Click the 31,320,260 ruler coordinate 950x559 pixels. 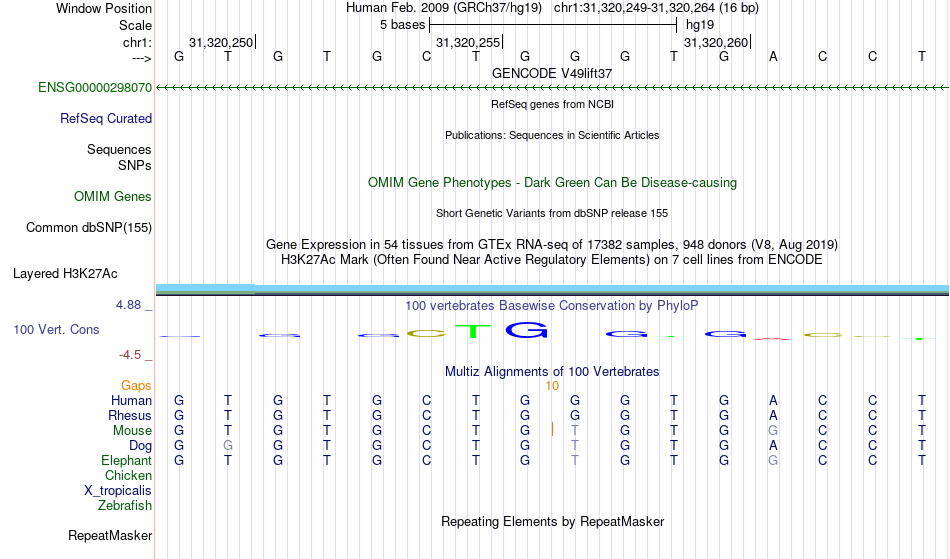pos(716,42)
